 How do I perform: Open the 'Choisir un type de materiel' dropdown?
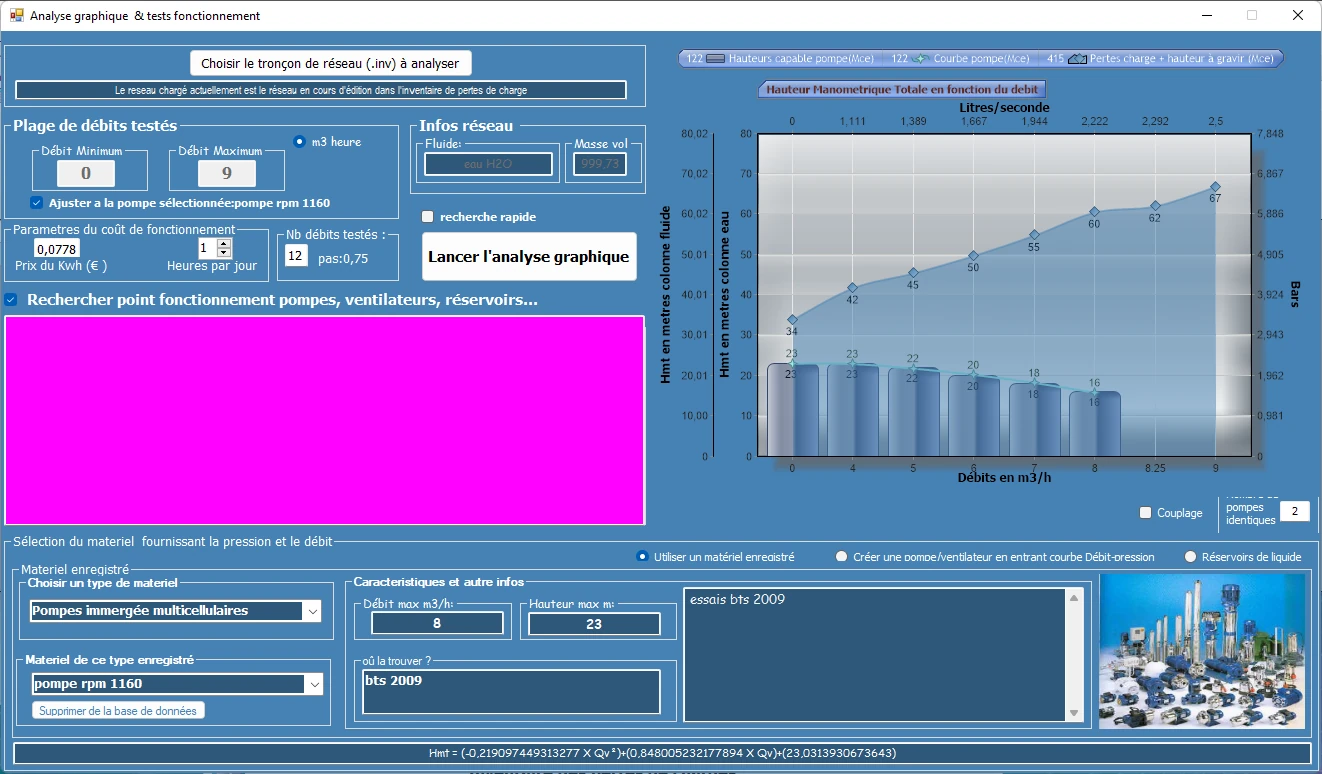click(313, 611)
